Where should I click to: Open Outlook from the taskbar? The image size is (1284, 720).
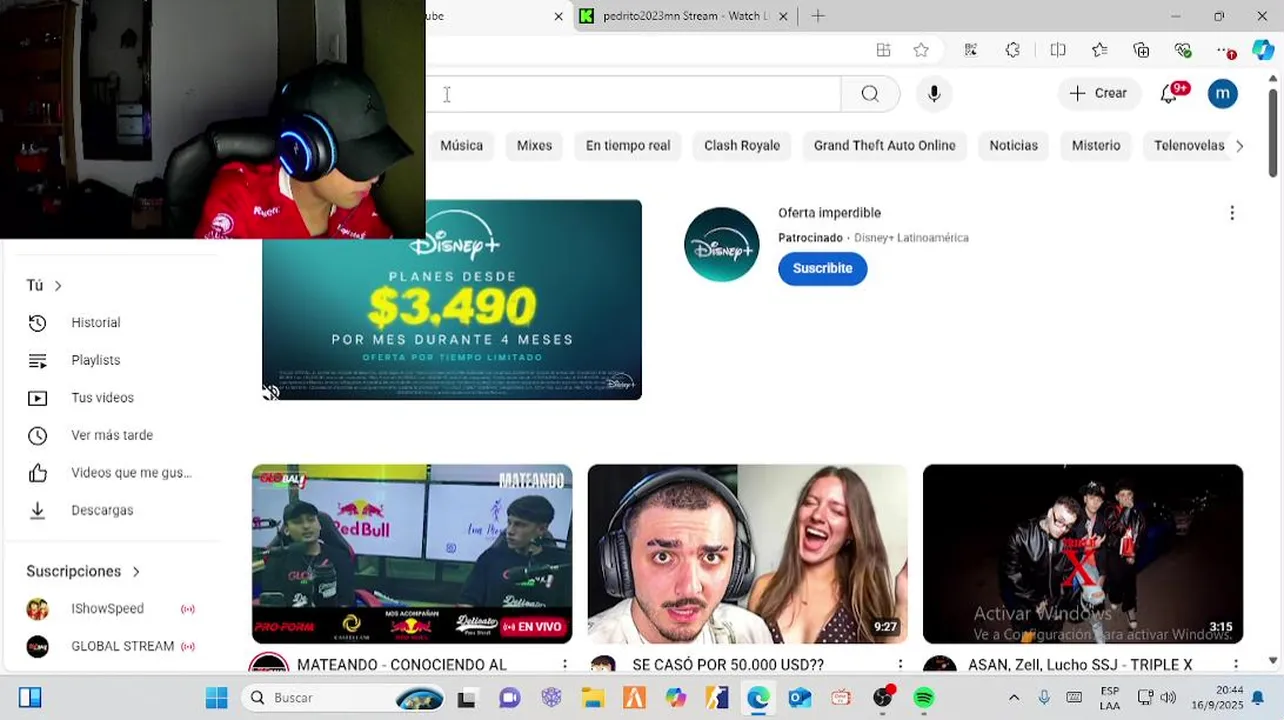pyautogui.click(x=799, y=698)
